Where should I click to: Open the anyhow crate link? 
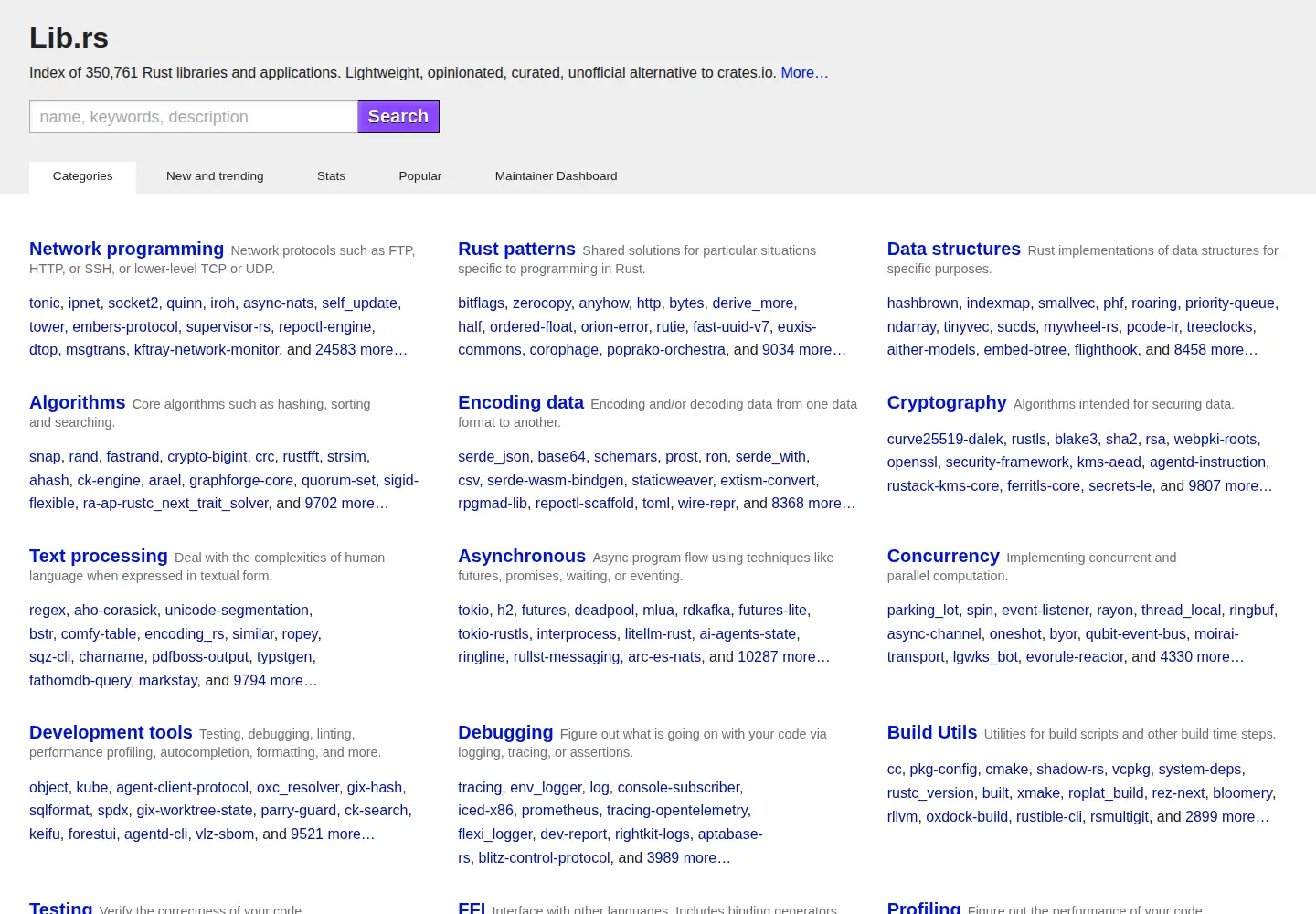coord(604,303)
